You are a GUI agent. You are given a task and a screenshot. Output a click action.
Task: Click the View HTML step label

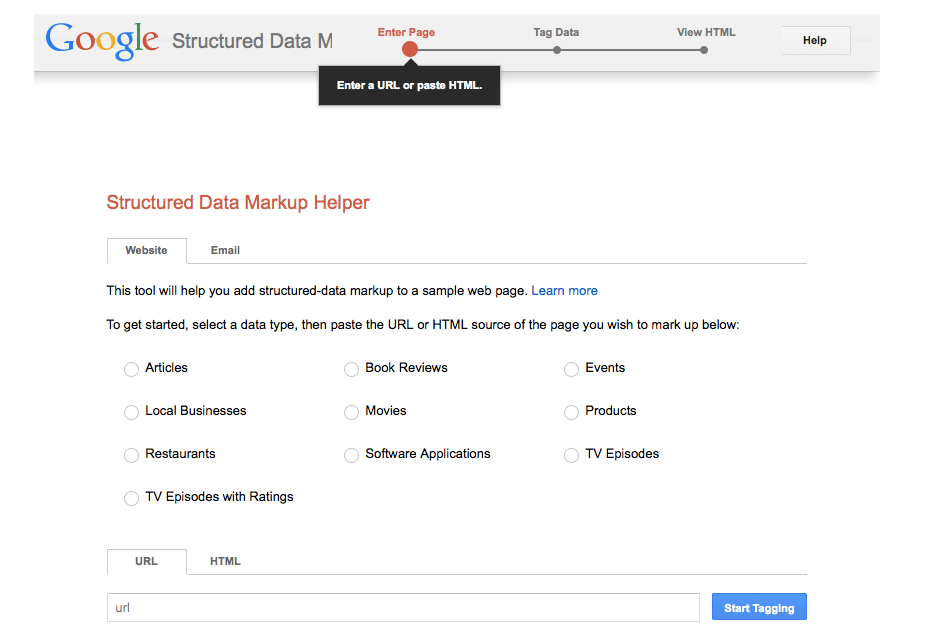[706, 32]
